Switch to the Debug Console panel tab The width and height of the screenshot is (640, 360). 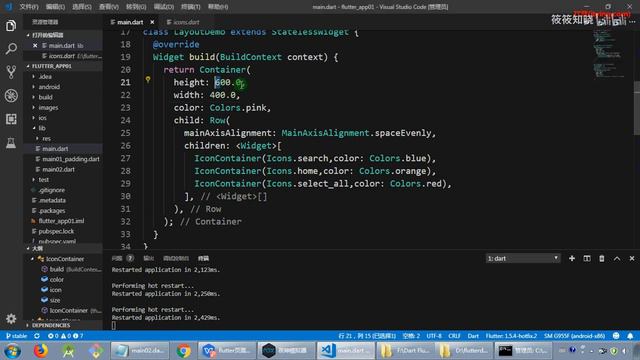176,258
